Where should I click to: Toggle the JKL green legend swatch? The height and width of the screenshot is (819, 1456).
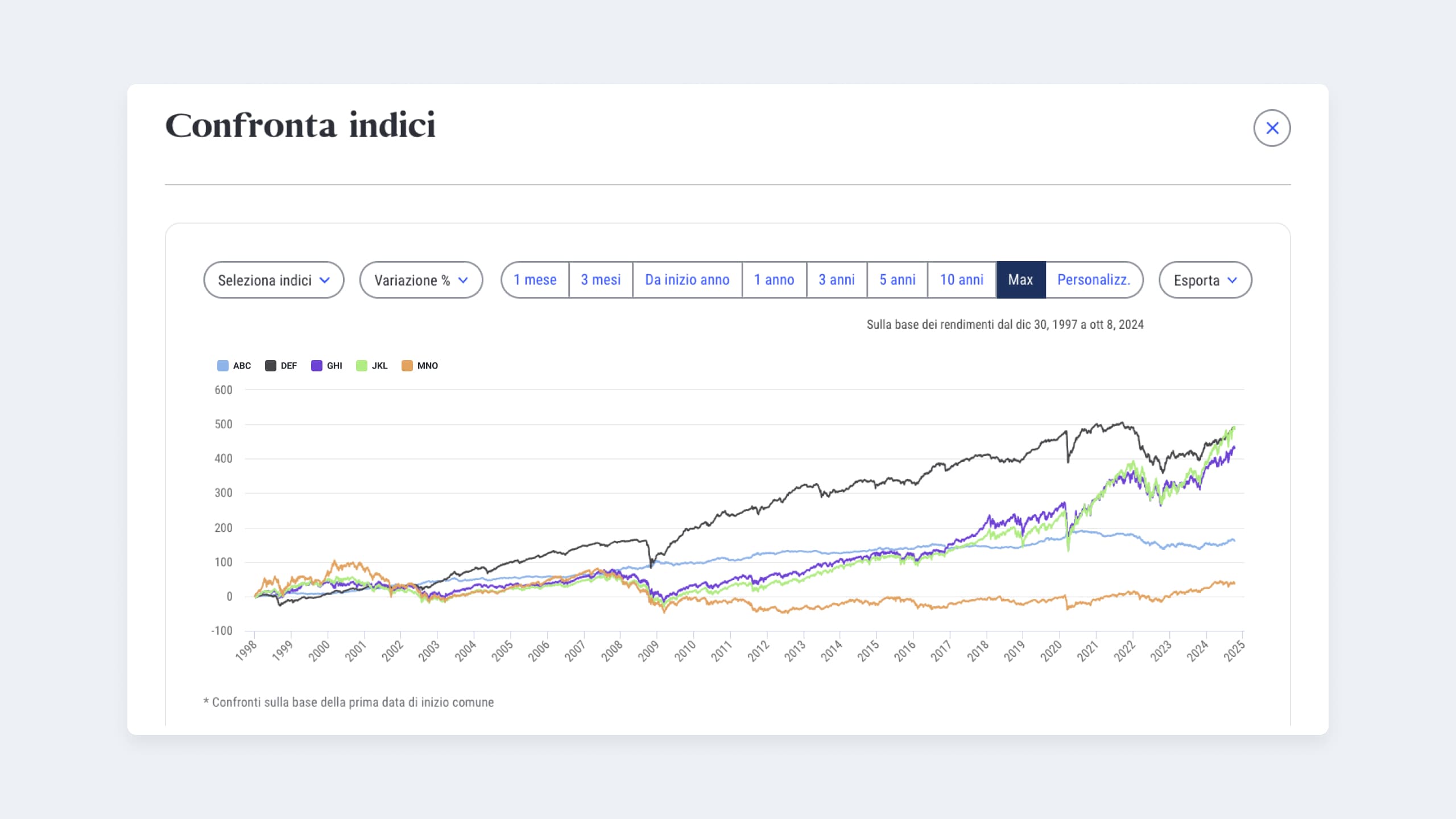pos(362,366)
